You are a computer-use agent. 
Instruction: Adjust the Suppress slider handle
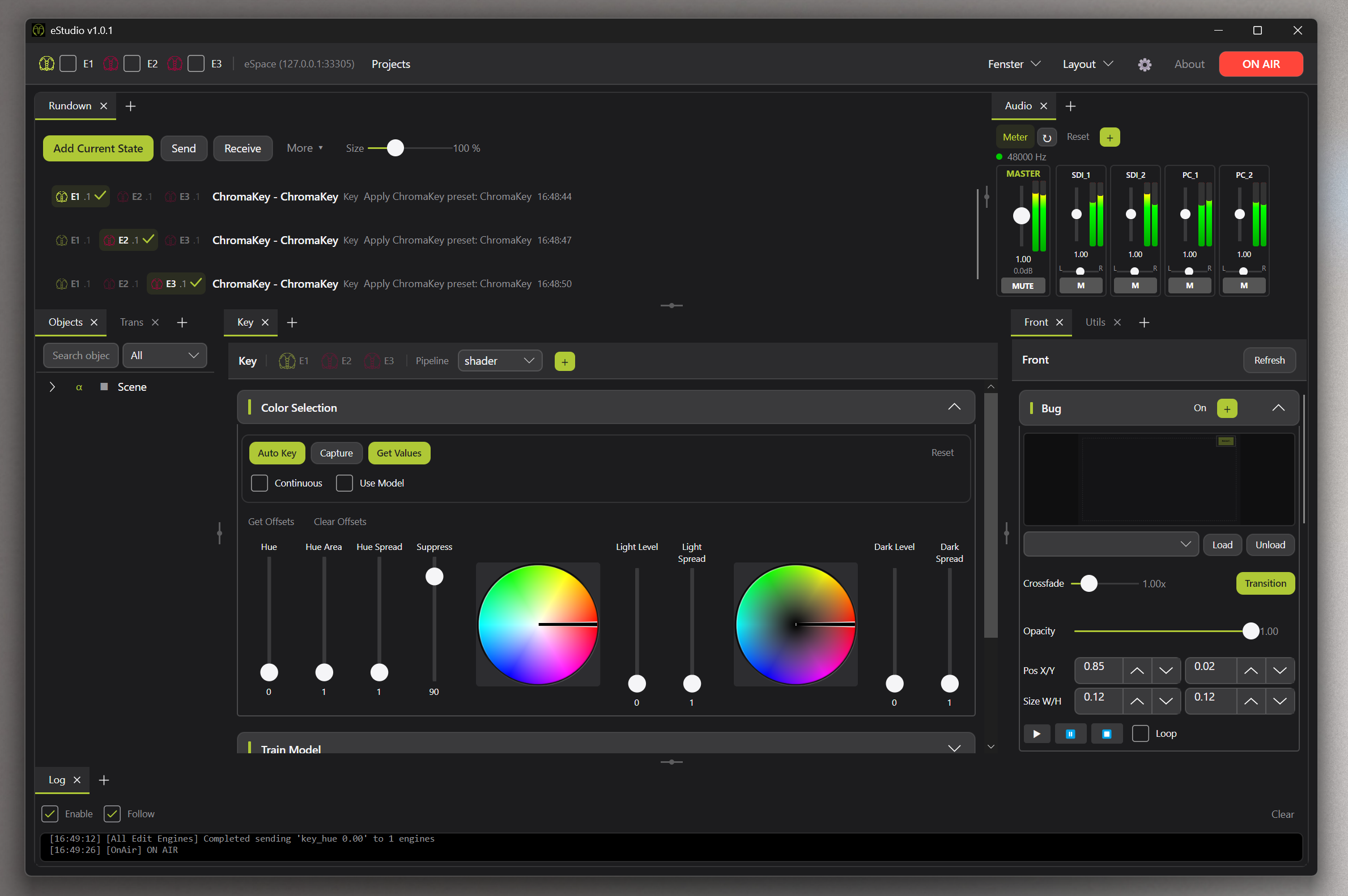click(x=435, y=577)
